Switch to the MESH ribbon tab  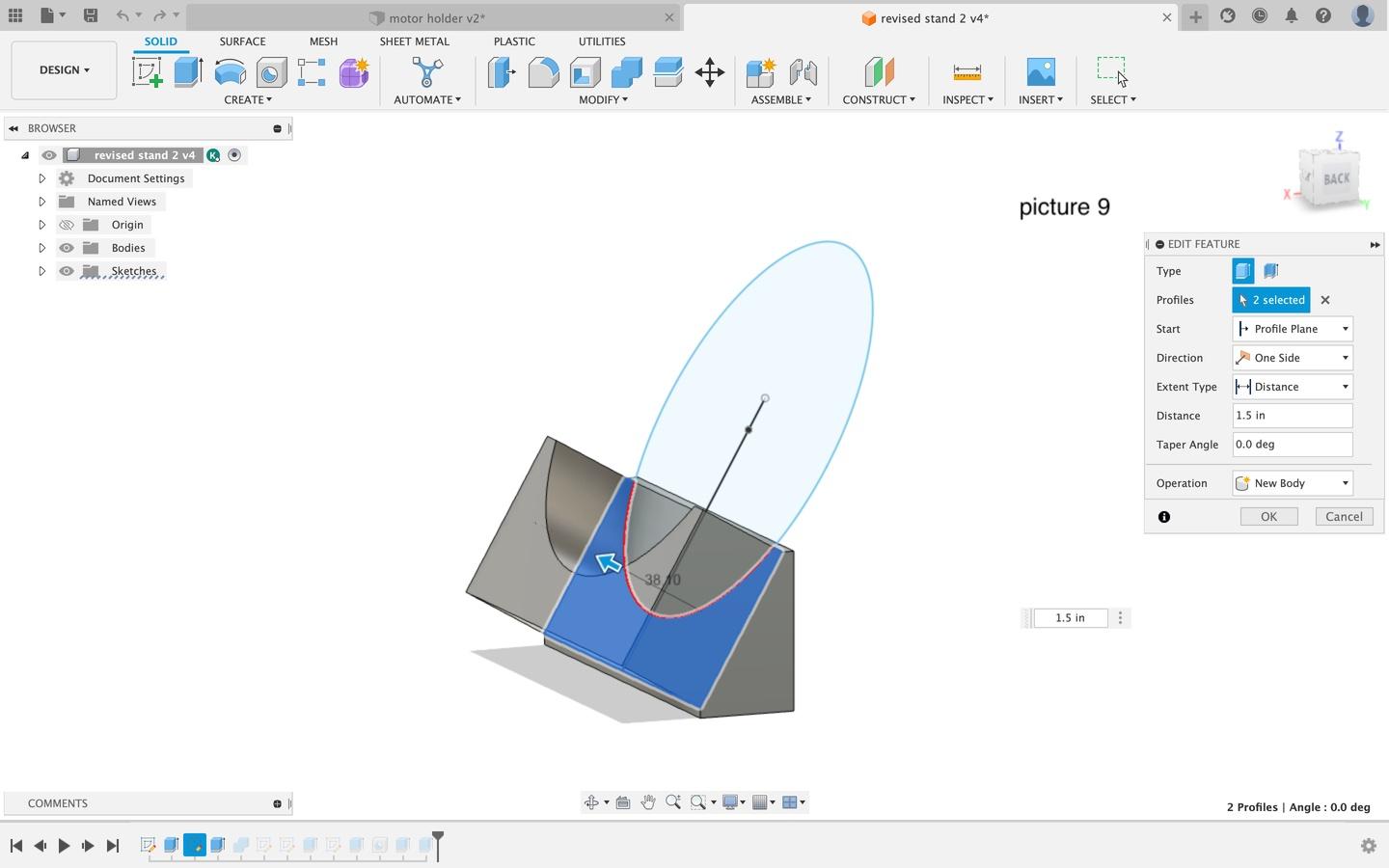pyautogui.click(x=323, y=41)
